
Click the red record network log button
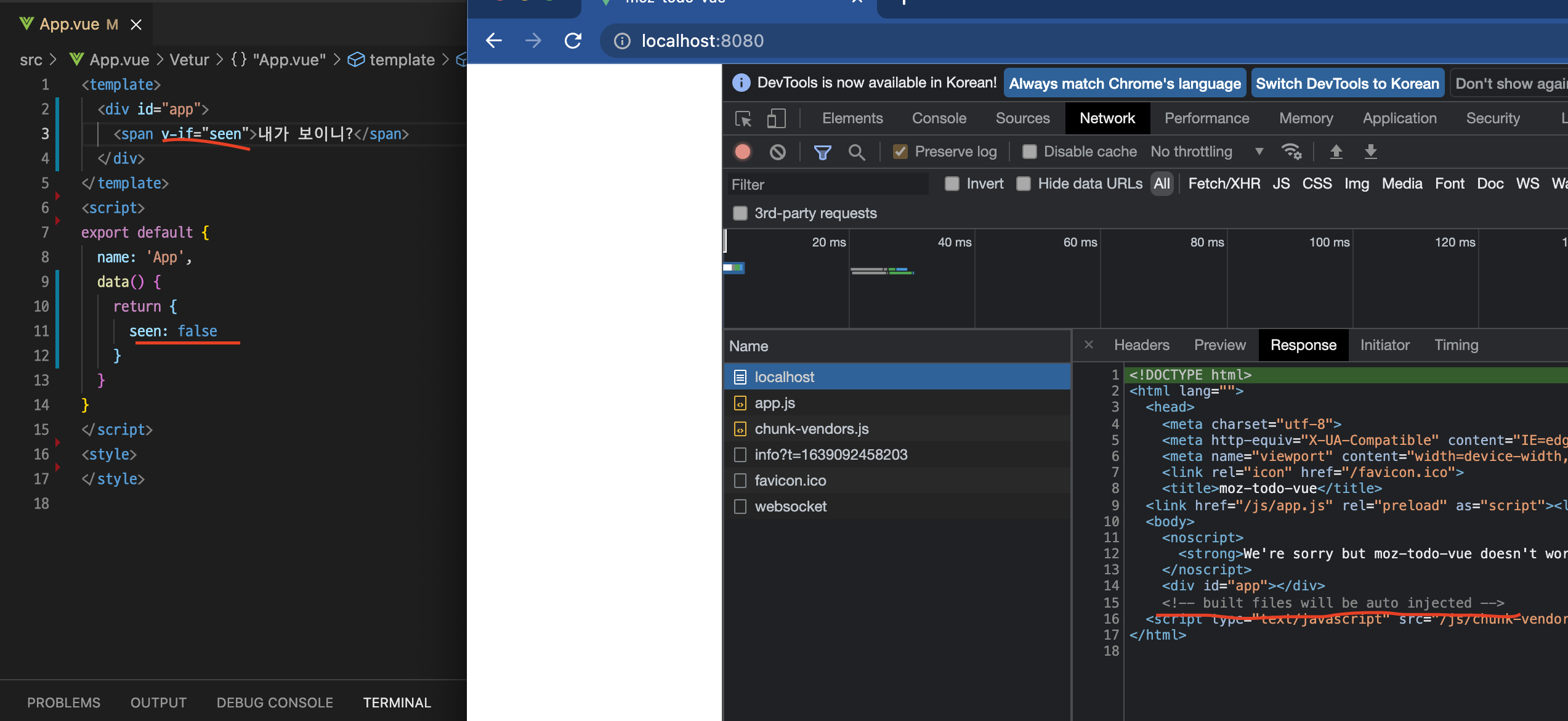click(x=743, y=152)
